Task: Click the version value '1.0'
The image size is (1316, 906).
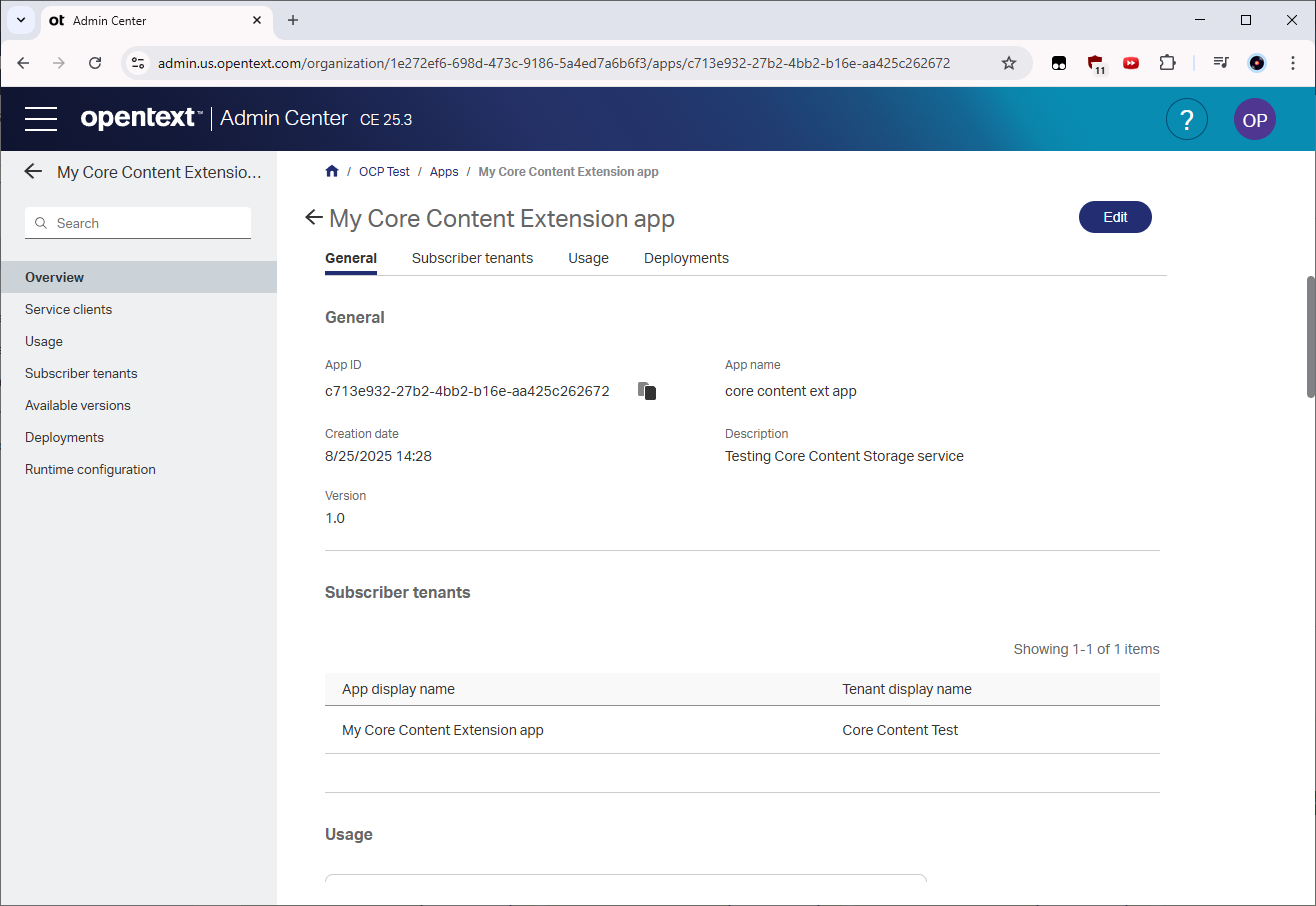Action: (335, 518)
